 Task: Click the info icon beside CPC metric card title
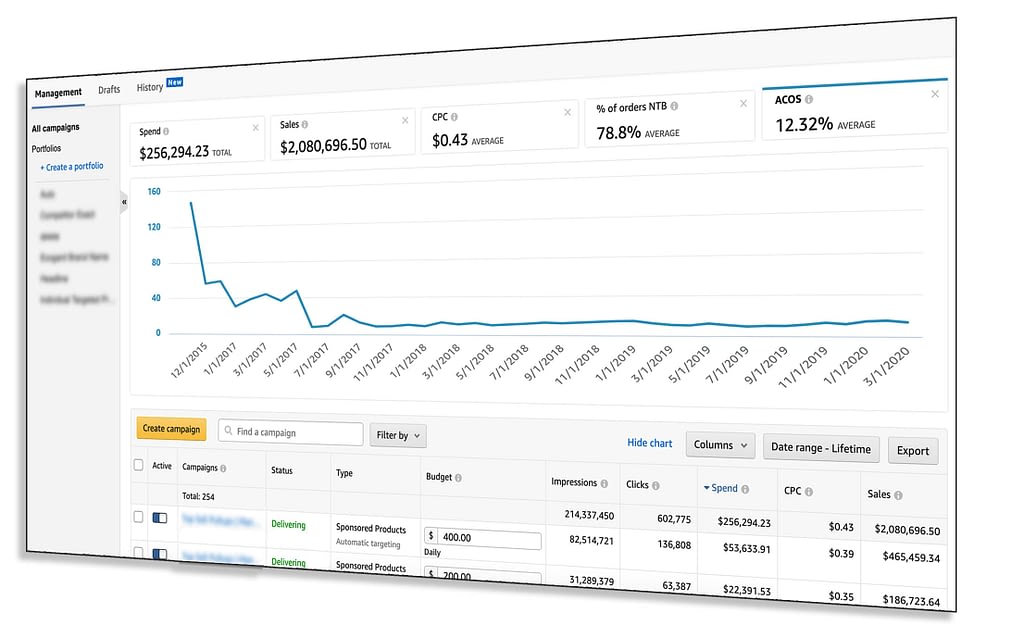pos(455,117)
